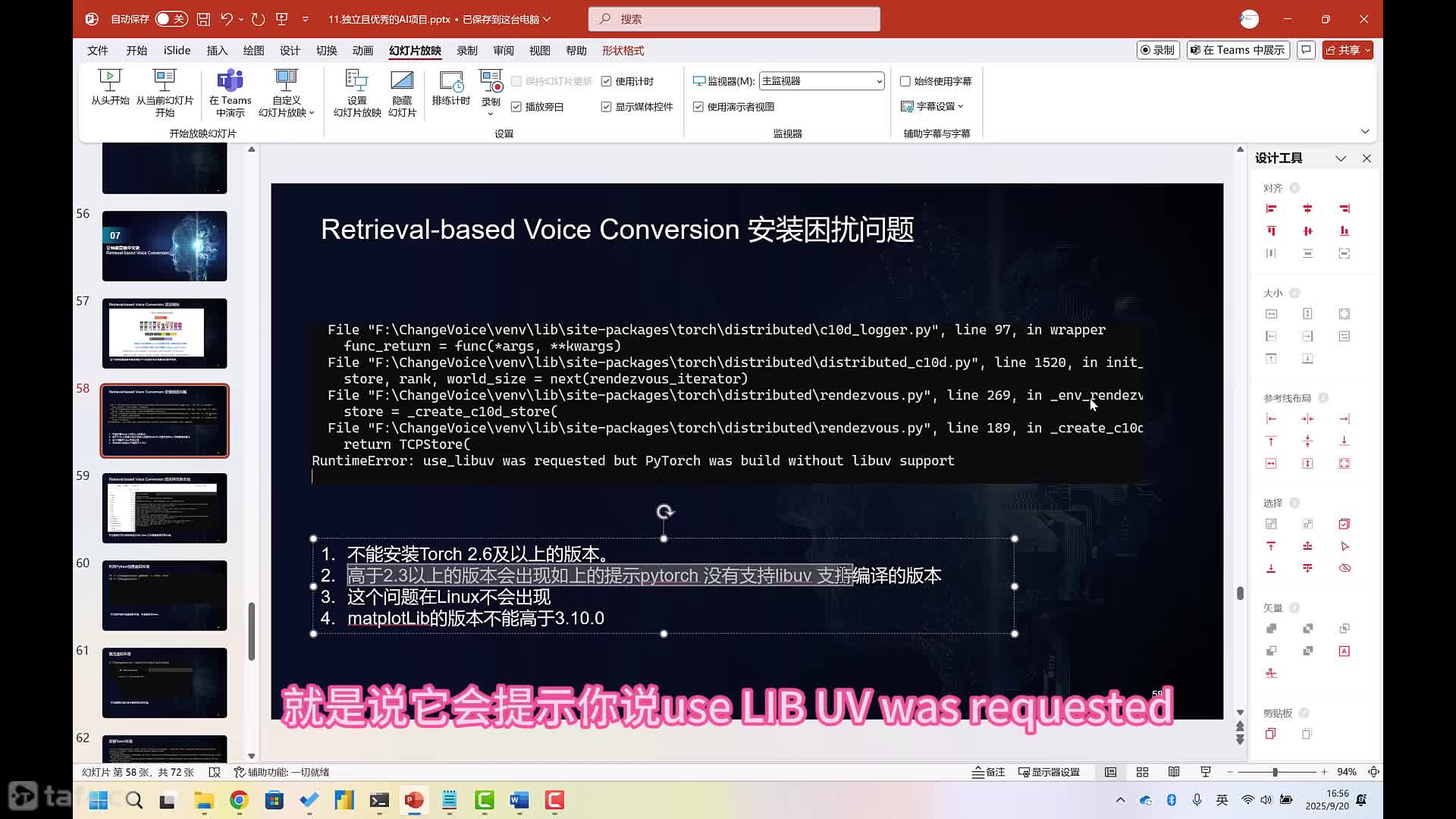
Task: Open Set Up Slide Show (设置幻灯片放映)
Action: pyautogui.click(x=357, y=93)
